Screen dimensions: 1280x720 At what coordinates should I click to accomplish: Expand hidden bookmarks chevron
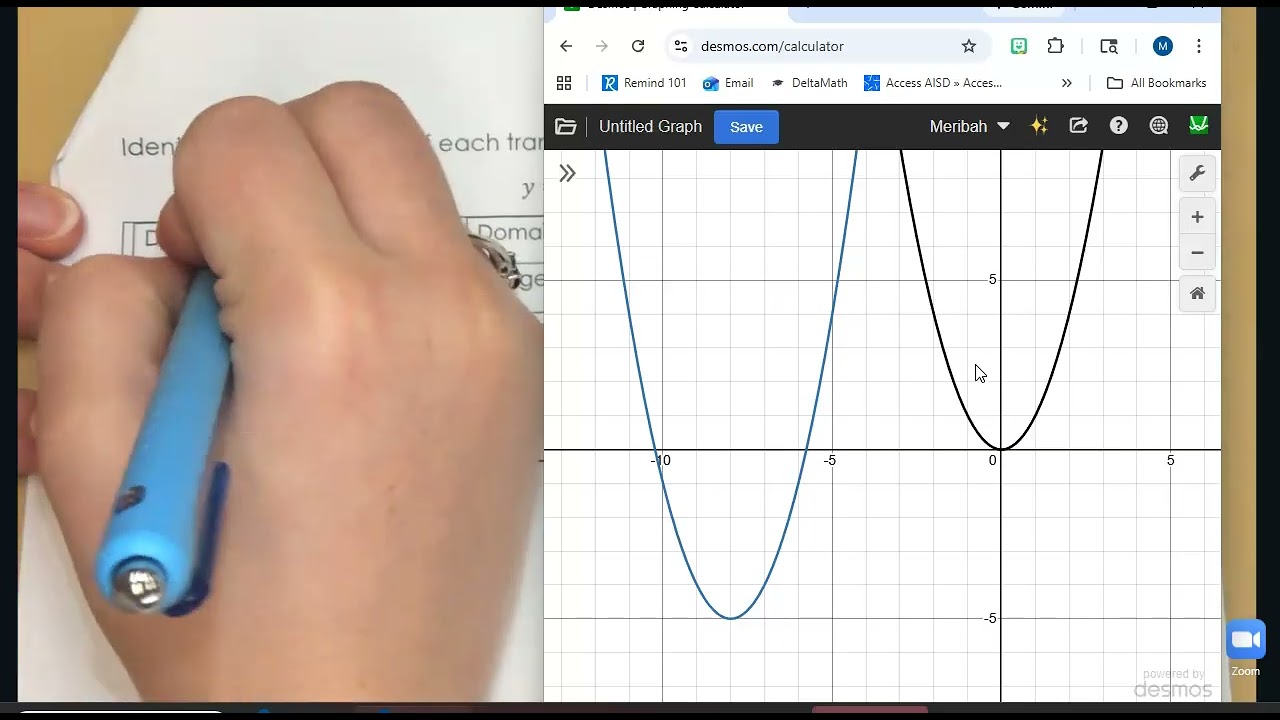point(1066,83)
